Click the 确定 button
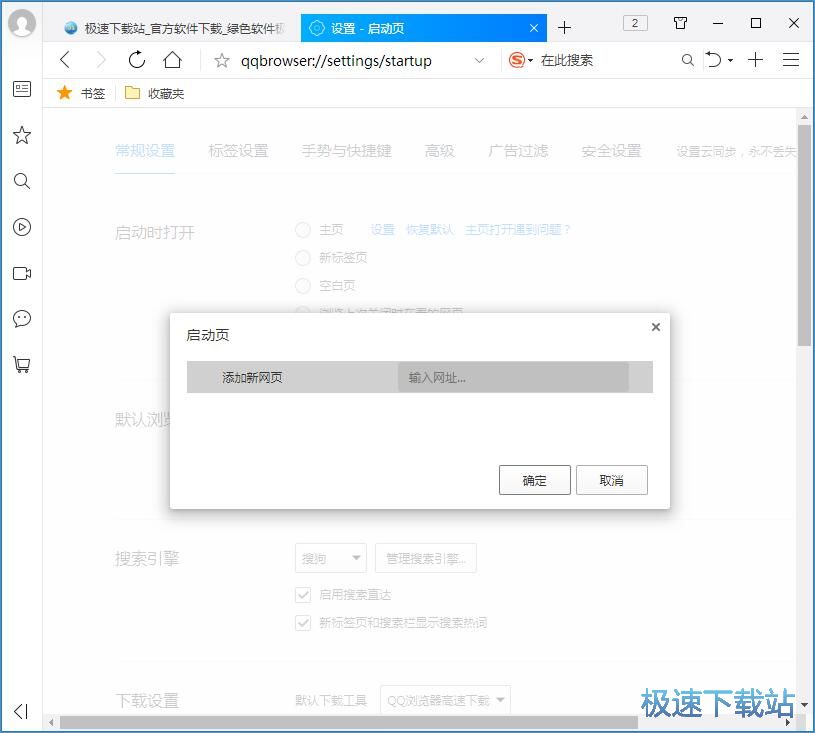 534,480
